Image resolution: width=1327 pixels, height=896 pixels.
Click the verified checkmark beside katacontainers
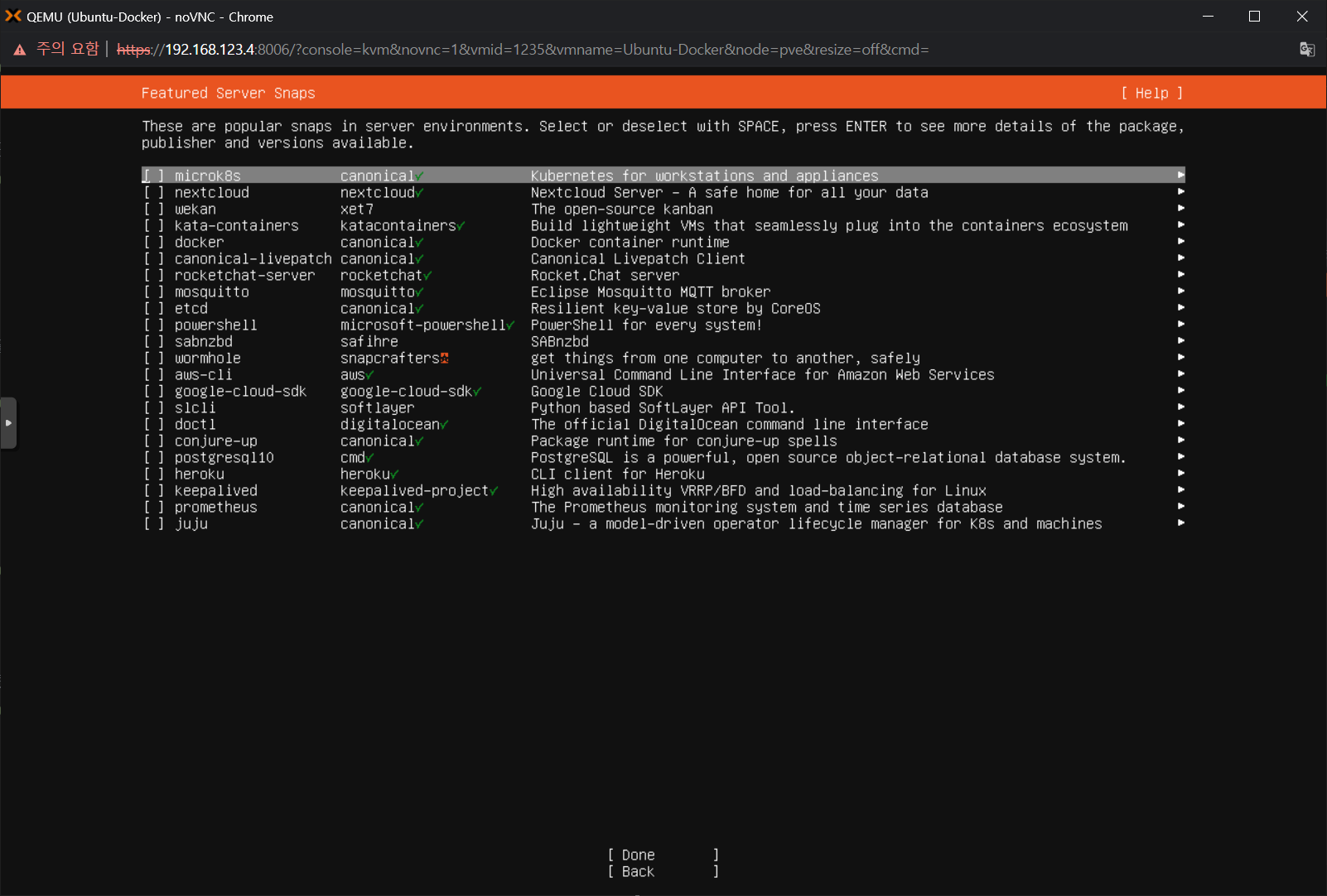click(x=461, y=226)
